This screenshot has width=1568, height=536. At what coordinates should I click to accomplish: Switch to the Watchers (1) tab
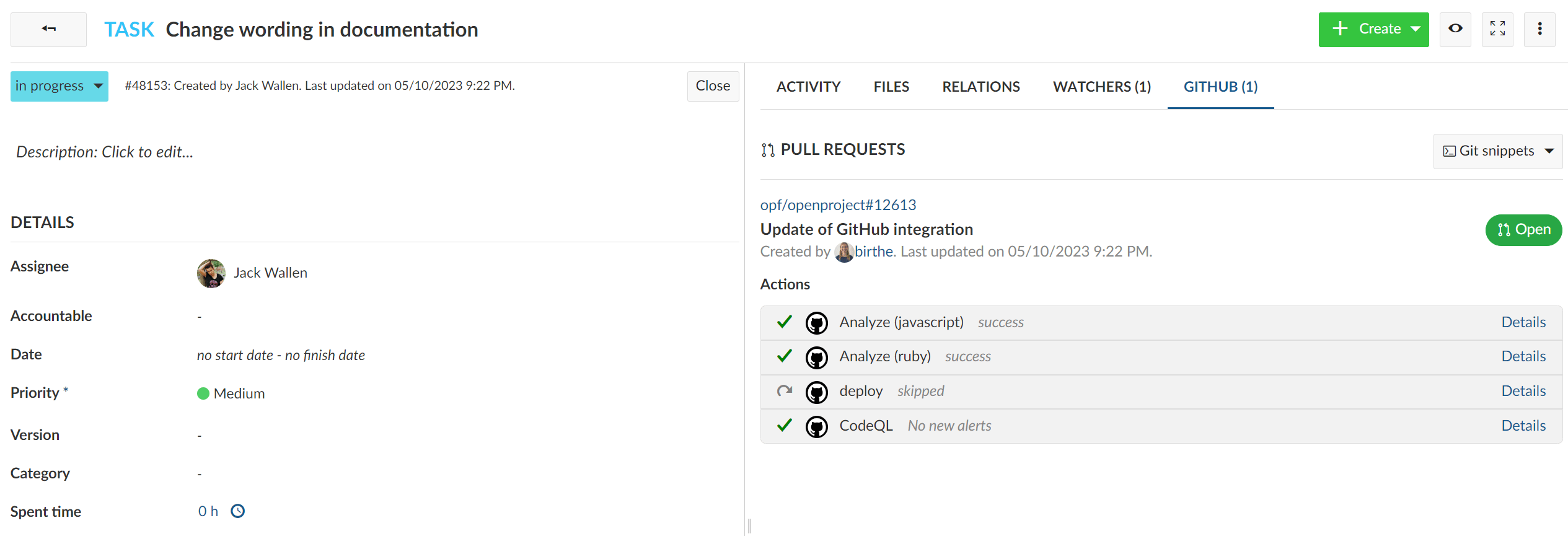click(x=1101, y=87)
